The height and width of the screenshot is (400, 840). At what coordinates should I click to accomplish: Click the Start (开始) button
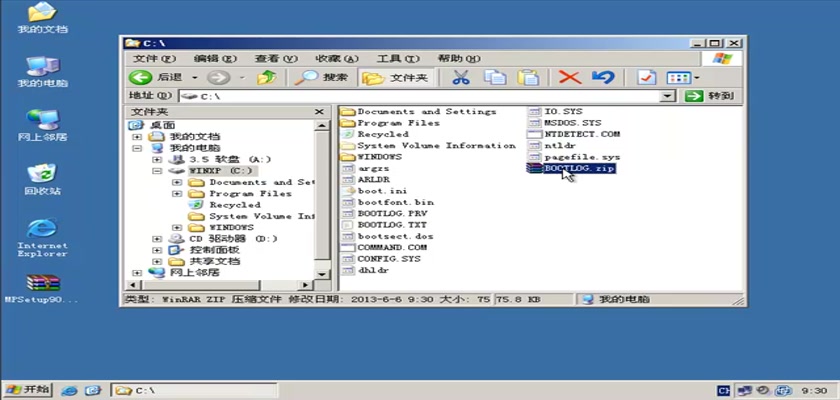point(28,390)
